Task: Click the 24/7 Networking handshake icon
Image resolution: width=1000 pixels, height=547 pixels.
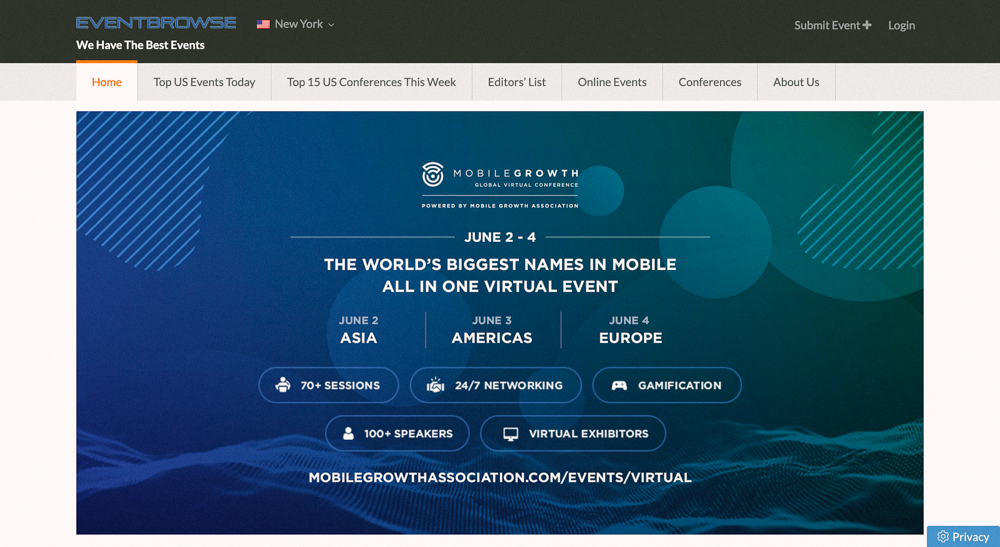Action: click(x=435, y=384)
